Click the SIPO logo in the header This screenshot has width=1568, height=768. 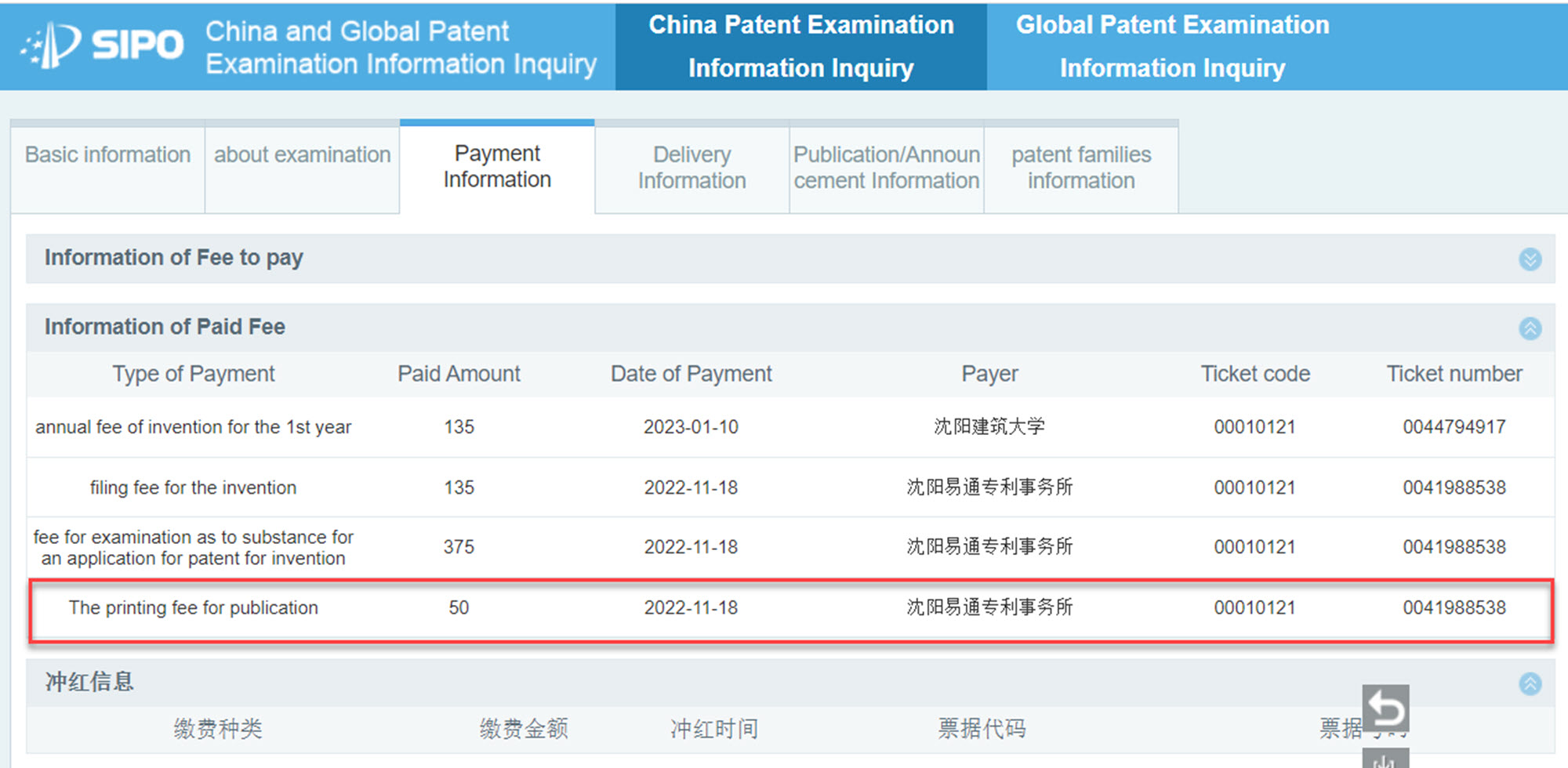coord(102,45)
